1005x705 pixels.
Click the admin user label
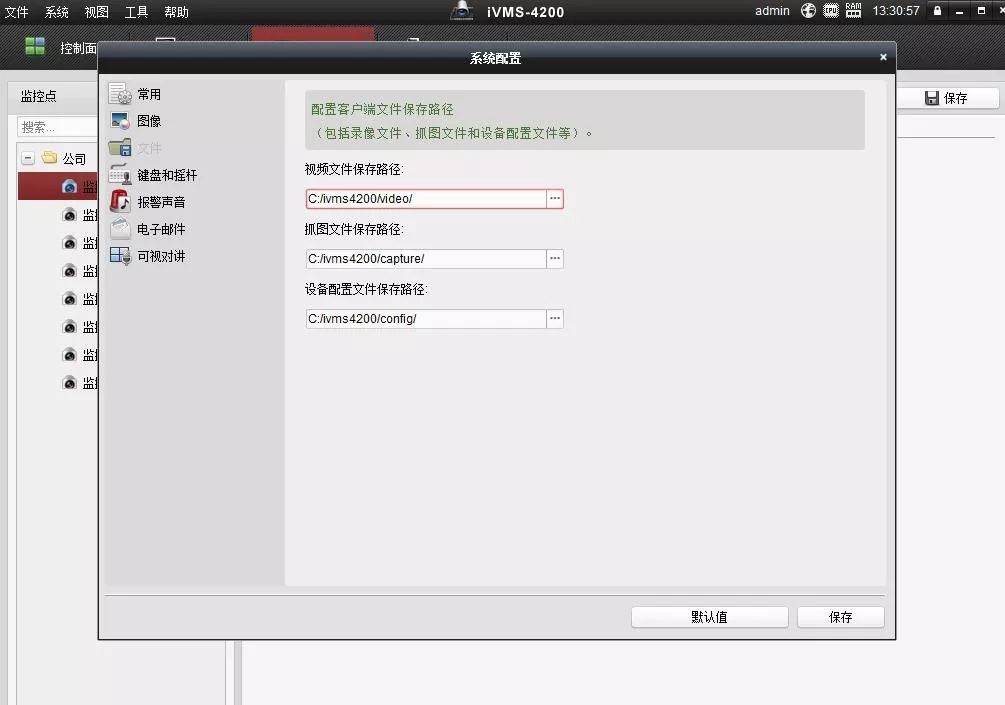click(772, 11)
